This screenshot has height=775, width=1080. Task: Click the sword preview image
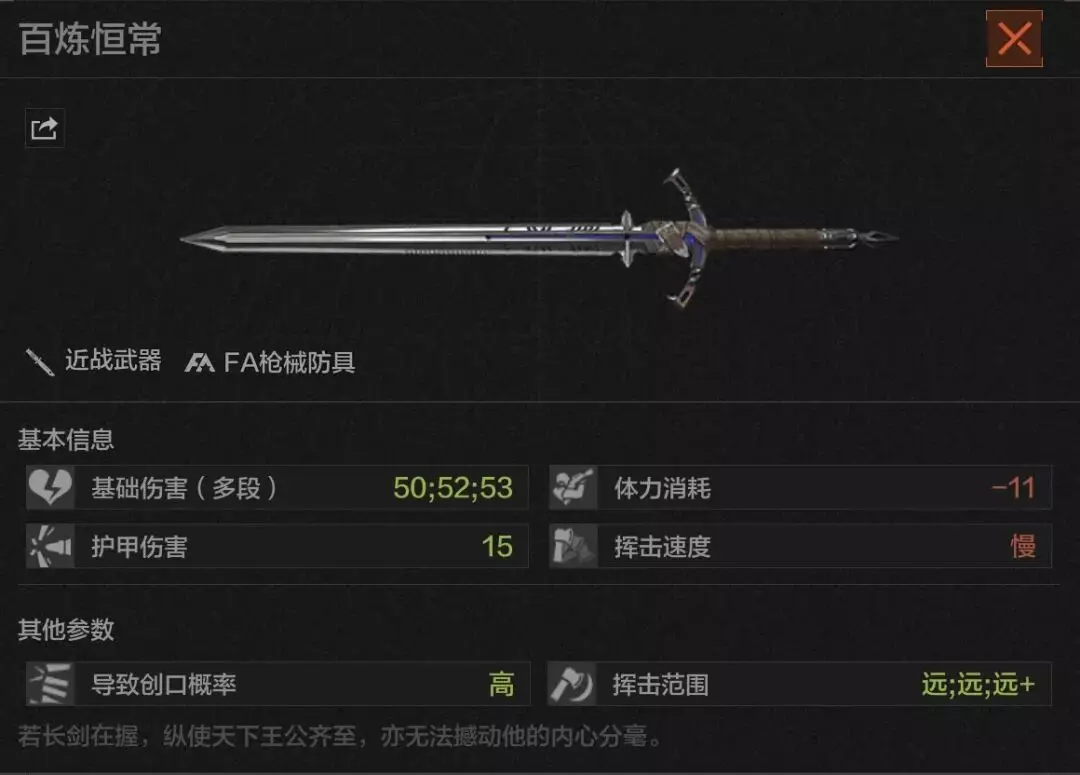(x=539, y=238)
